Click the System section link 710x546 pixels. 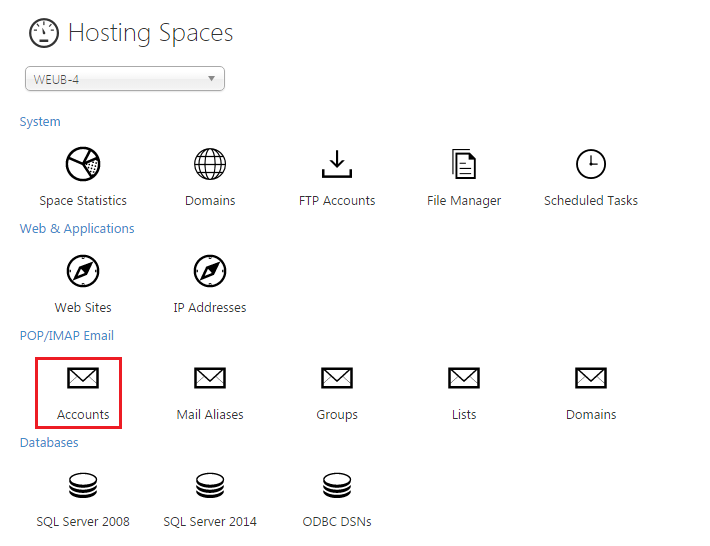(x=40, y=122)
